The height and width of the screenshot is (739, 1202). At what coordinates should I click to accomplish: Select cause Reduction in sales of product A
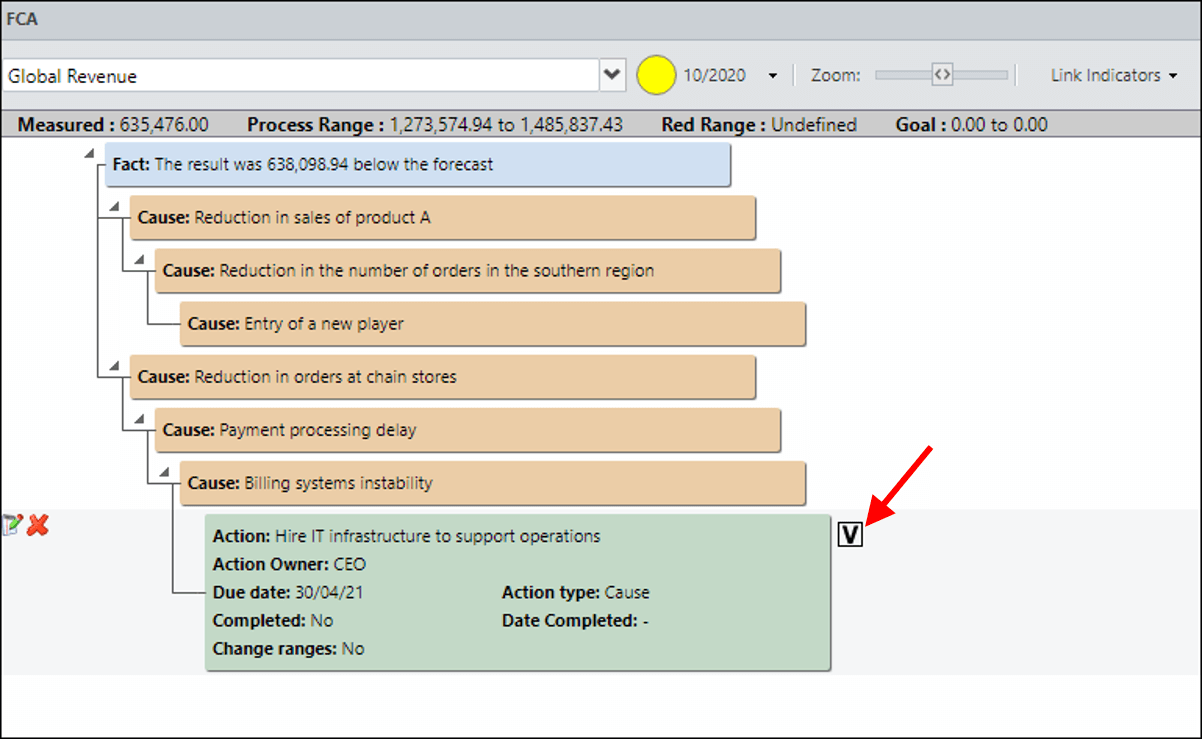443,217
